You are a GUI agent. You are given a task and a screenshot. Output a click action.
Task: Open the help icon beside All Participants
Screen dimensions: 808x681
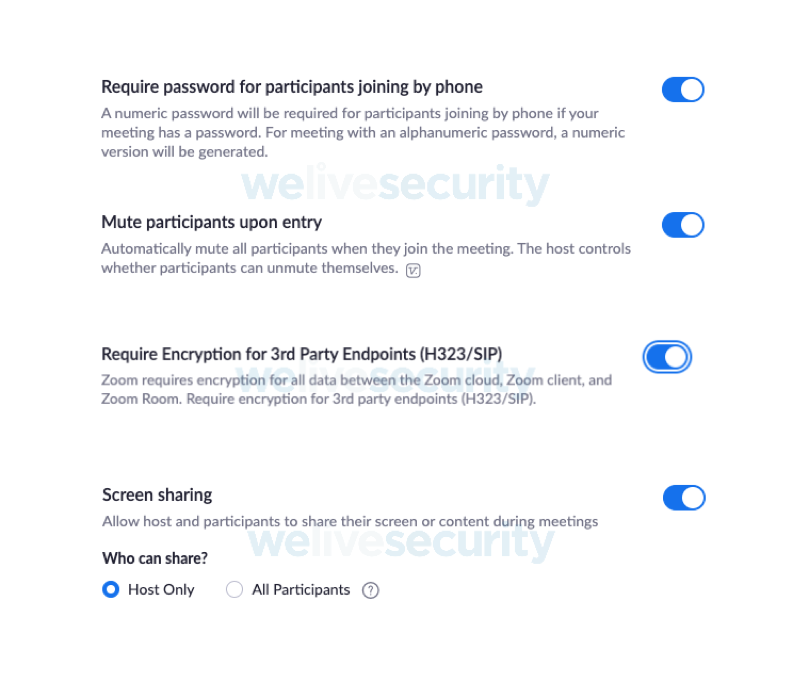pos(371,590)
